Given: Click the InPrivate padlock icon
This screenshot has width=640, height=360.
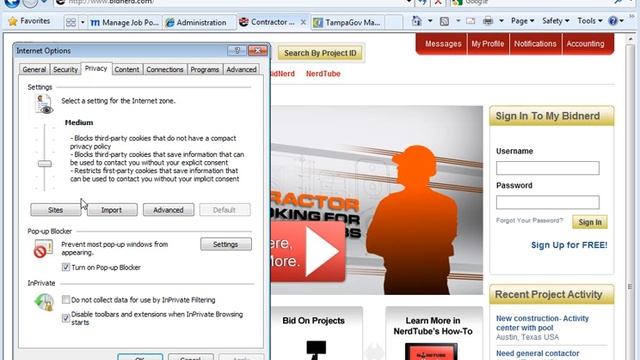Looking at the screenshot, I should click(44, 303).
